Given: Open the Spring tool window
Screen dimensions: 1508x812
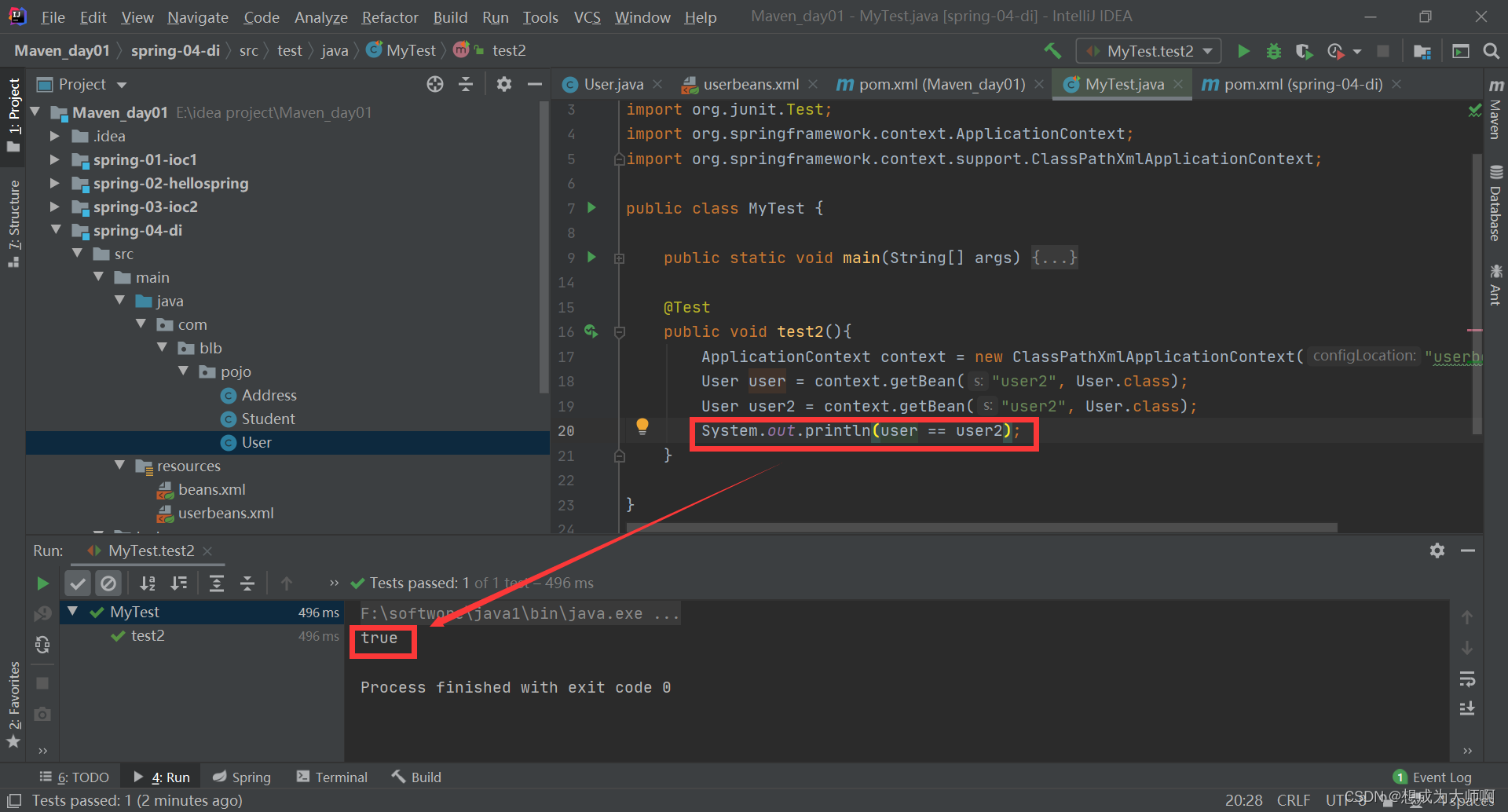Looking at the screenshot, I should 242,777.
